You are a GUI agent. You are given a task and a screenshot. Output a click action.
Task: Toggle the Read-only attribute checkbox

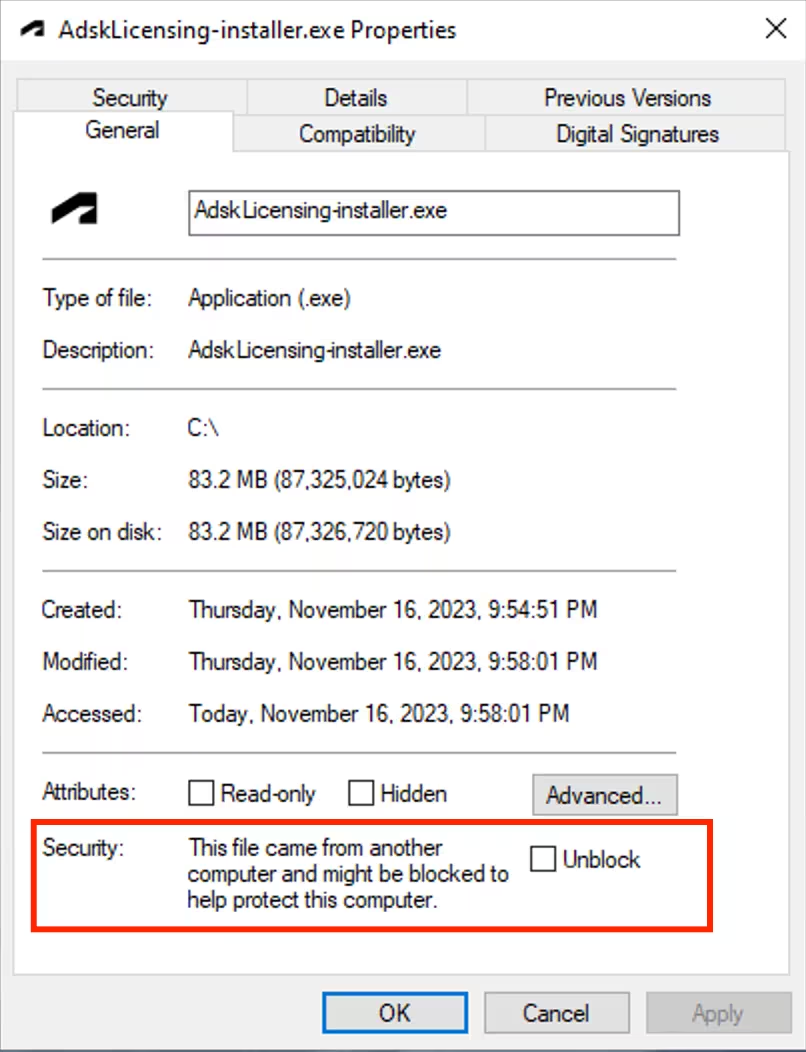point(202,794)
